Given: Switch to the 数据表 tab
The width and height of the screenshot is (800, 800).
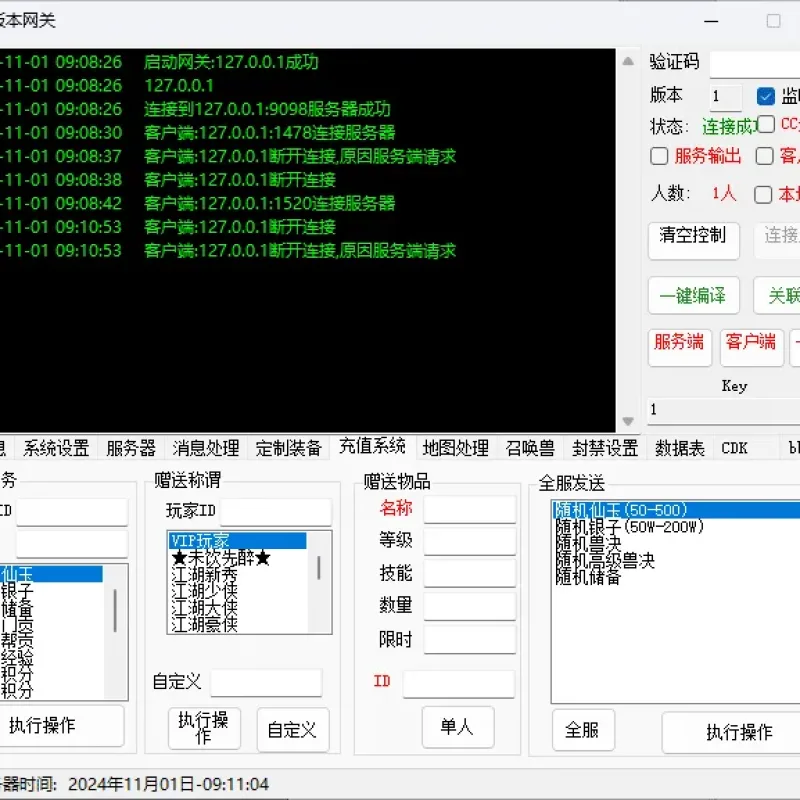Looking at the screenshot, I should 680,448.
